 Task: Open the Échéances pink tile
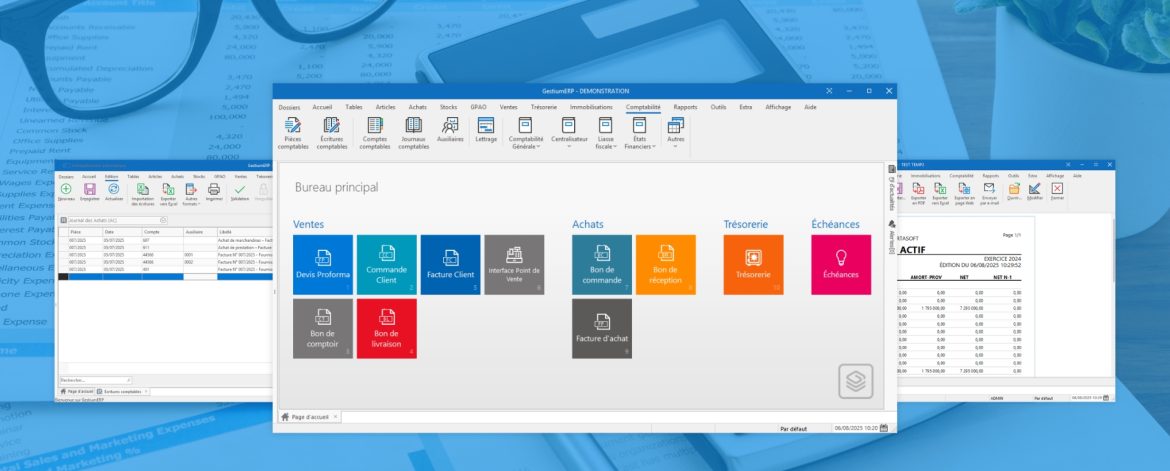(x=840, y=264)
